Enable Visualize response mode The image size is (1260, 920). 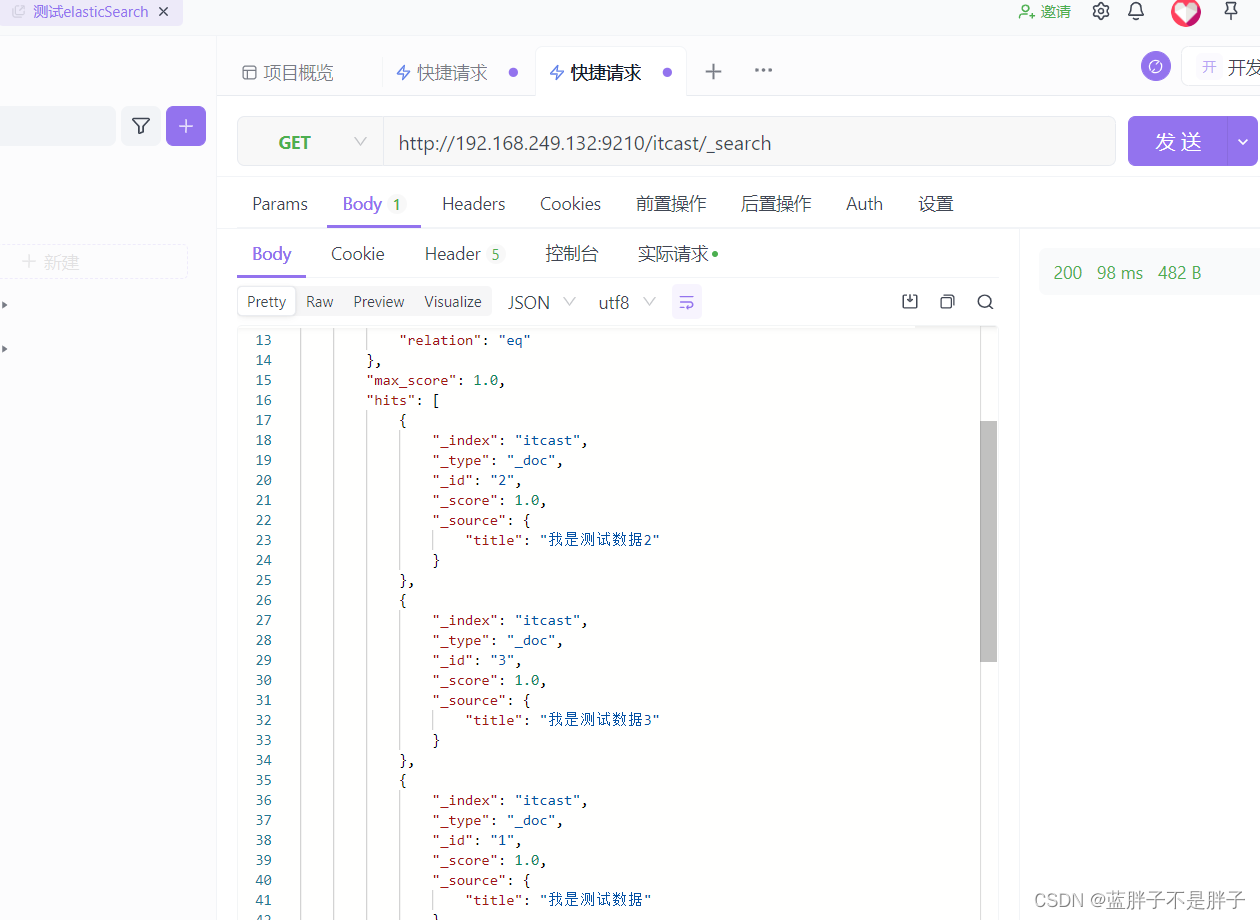point(452,301)
